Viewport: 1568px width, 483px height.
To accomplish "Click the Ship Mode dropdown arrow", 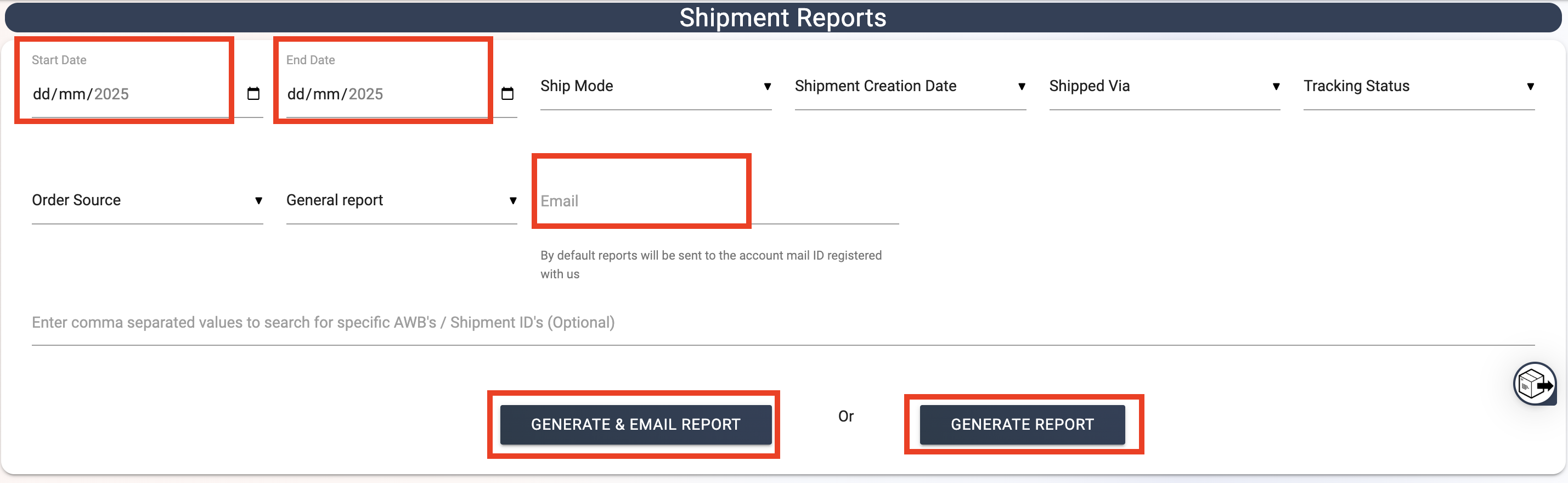I will [x=767, y=87].
